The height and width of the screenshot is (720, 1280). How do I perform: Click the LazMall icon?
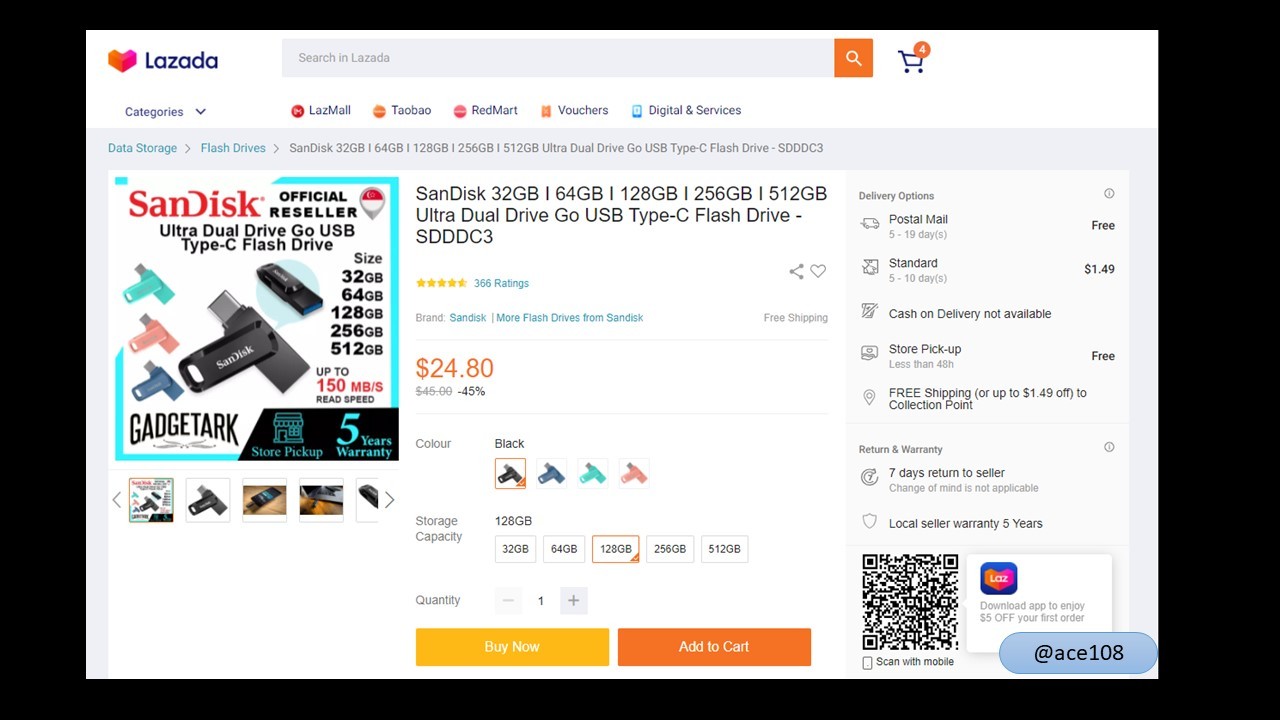pyautogui.click(x=297, y=111)
